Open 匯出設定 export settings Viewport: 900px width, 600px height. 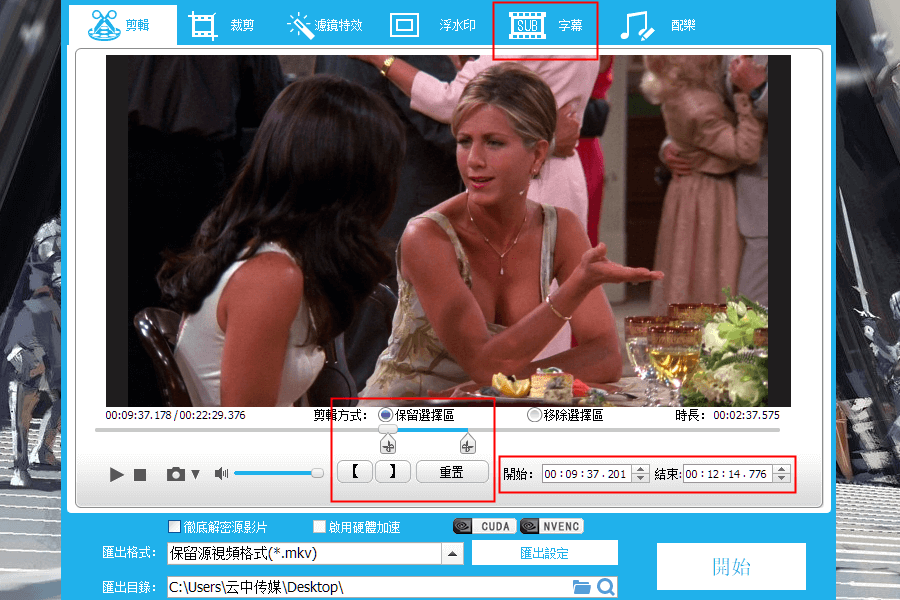pos(545,553)
